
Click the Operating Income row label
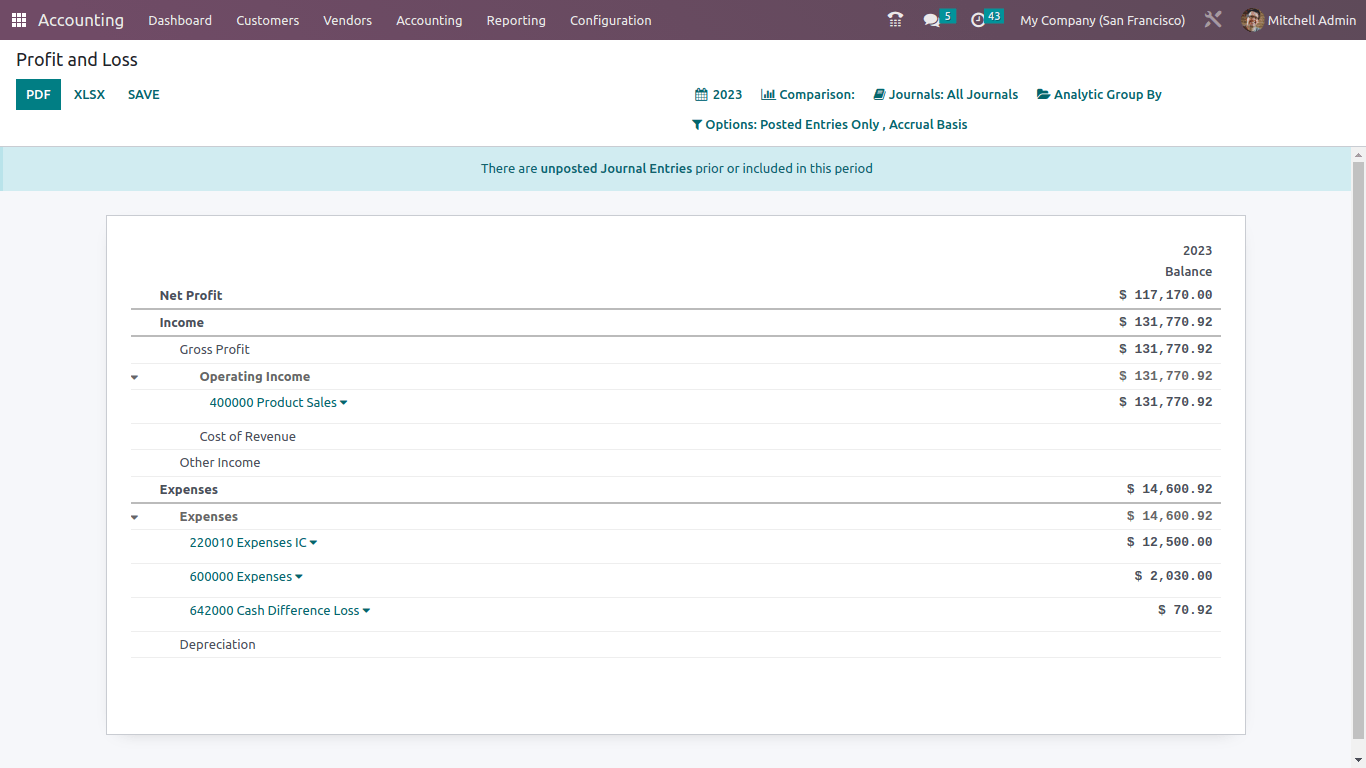(x=255, y=377)
